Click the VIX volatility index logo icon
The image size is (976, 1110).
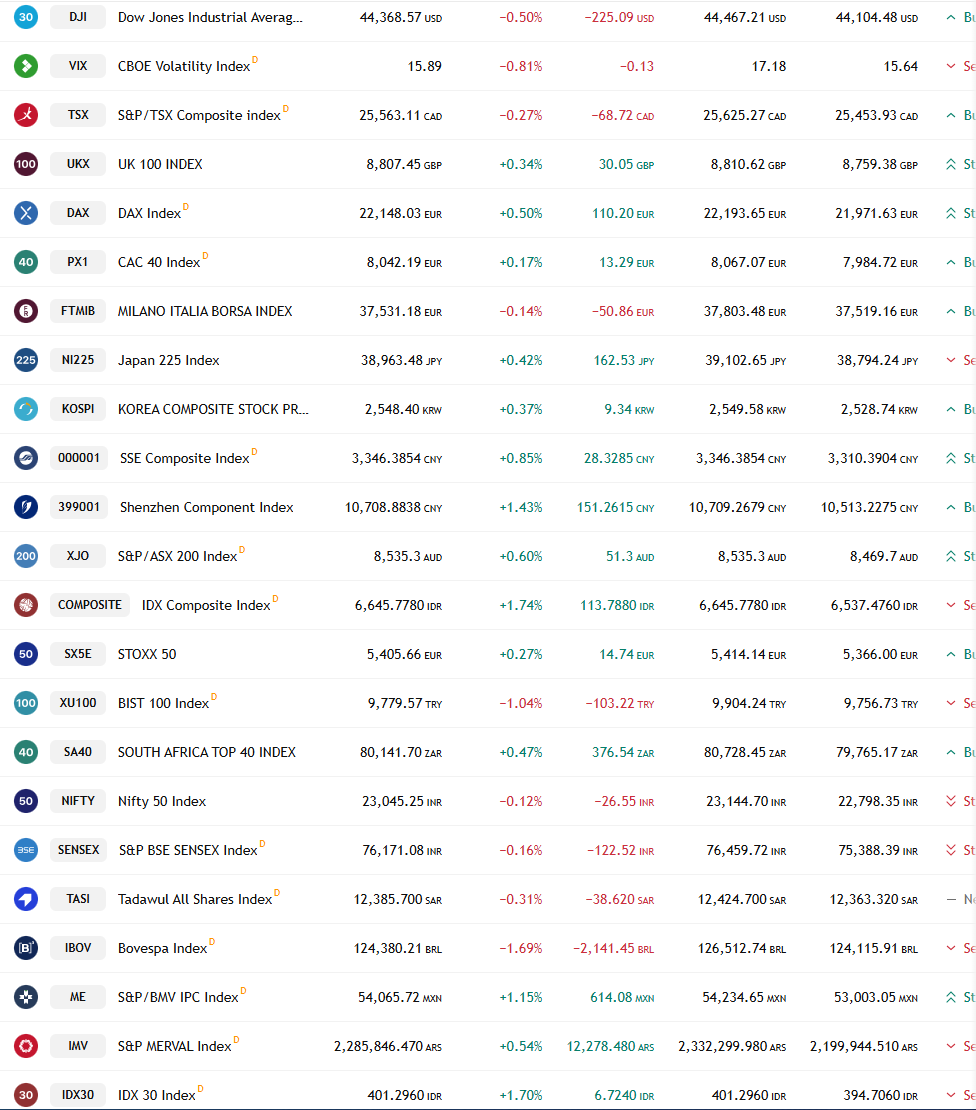coord(26,66)
